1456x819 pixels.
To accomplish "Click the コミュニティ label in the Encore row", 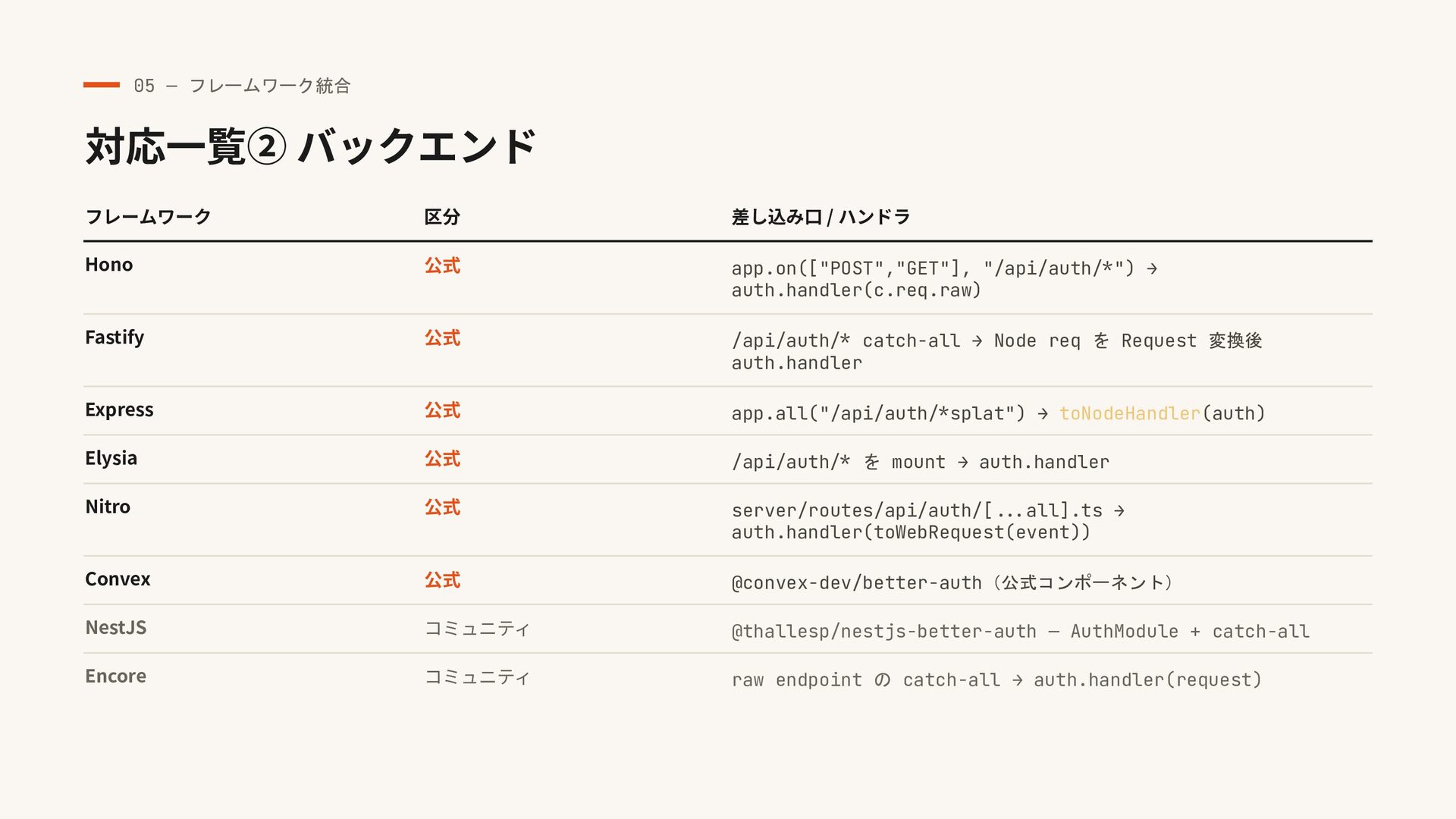I will pos(477,677).
